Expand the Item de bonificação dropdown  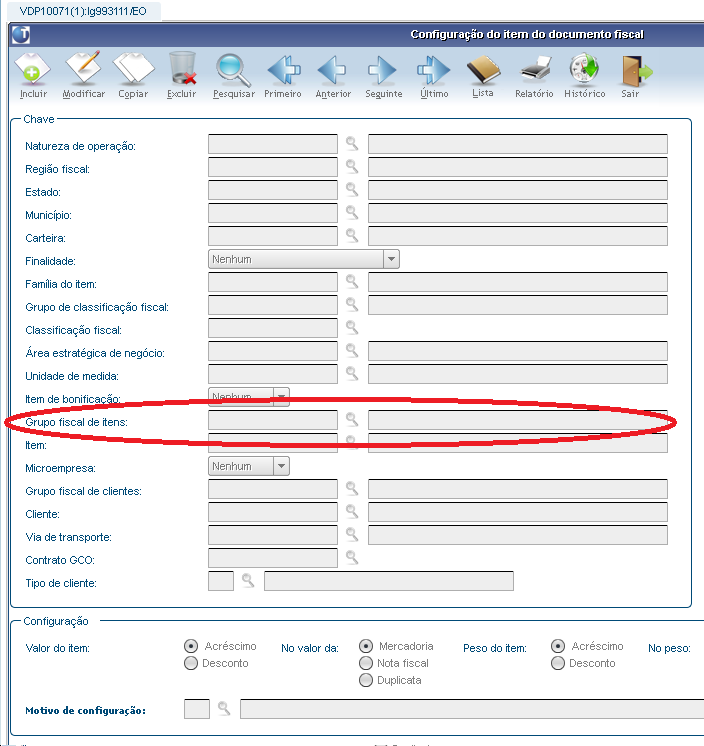pyautogui.click(x=281, y=396)
